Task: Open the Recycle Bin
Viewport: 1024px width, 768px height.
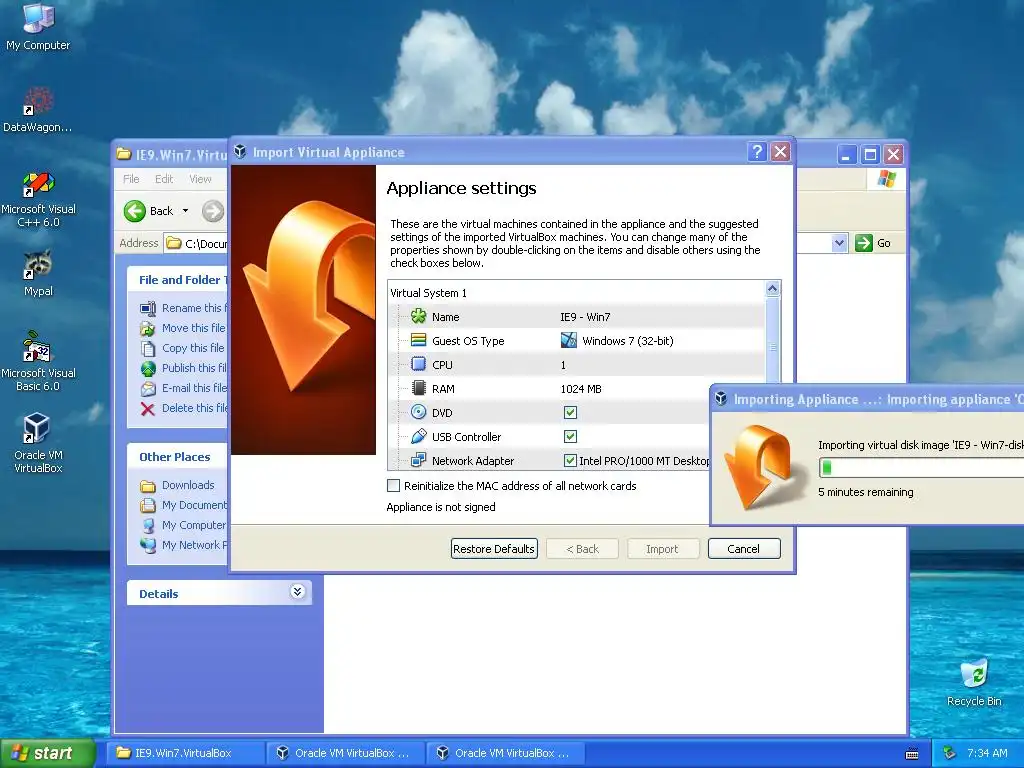Action: (974, 682)
